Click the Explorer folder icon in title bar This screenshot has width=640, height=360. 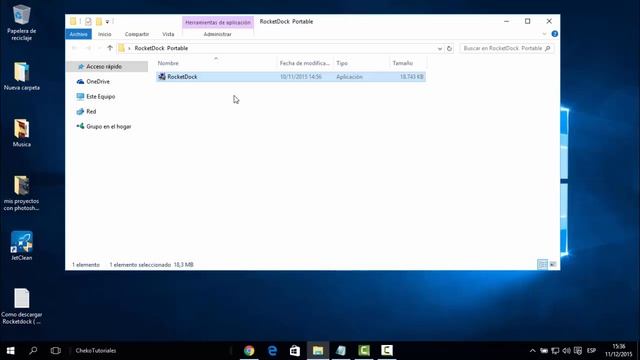tap(73, 21)
